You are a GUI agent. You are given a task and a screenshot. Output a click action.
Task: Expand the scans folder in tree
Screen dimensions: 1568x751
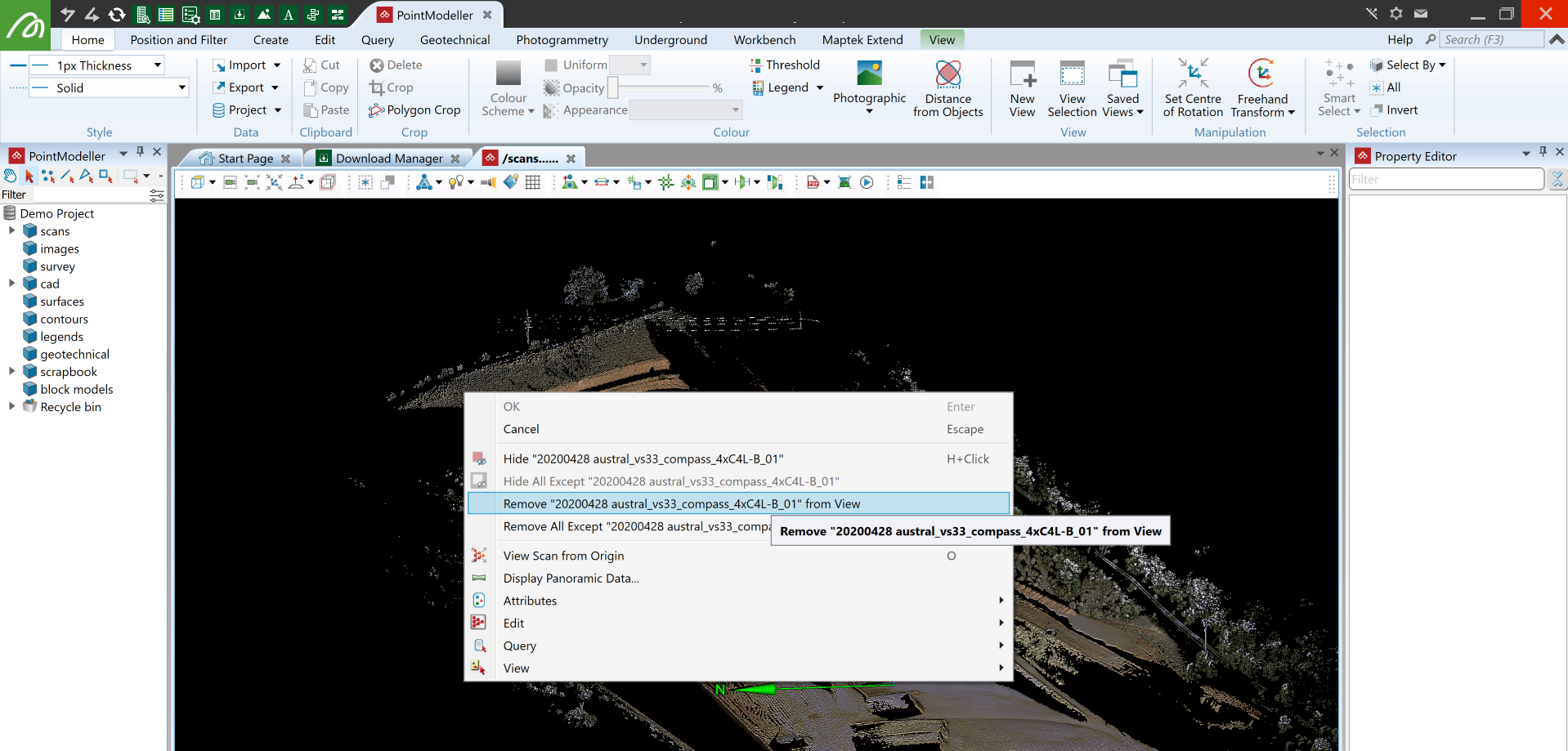[11, 231]
